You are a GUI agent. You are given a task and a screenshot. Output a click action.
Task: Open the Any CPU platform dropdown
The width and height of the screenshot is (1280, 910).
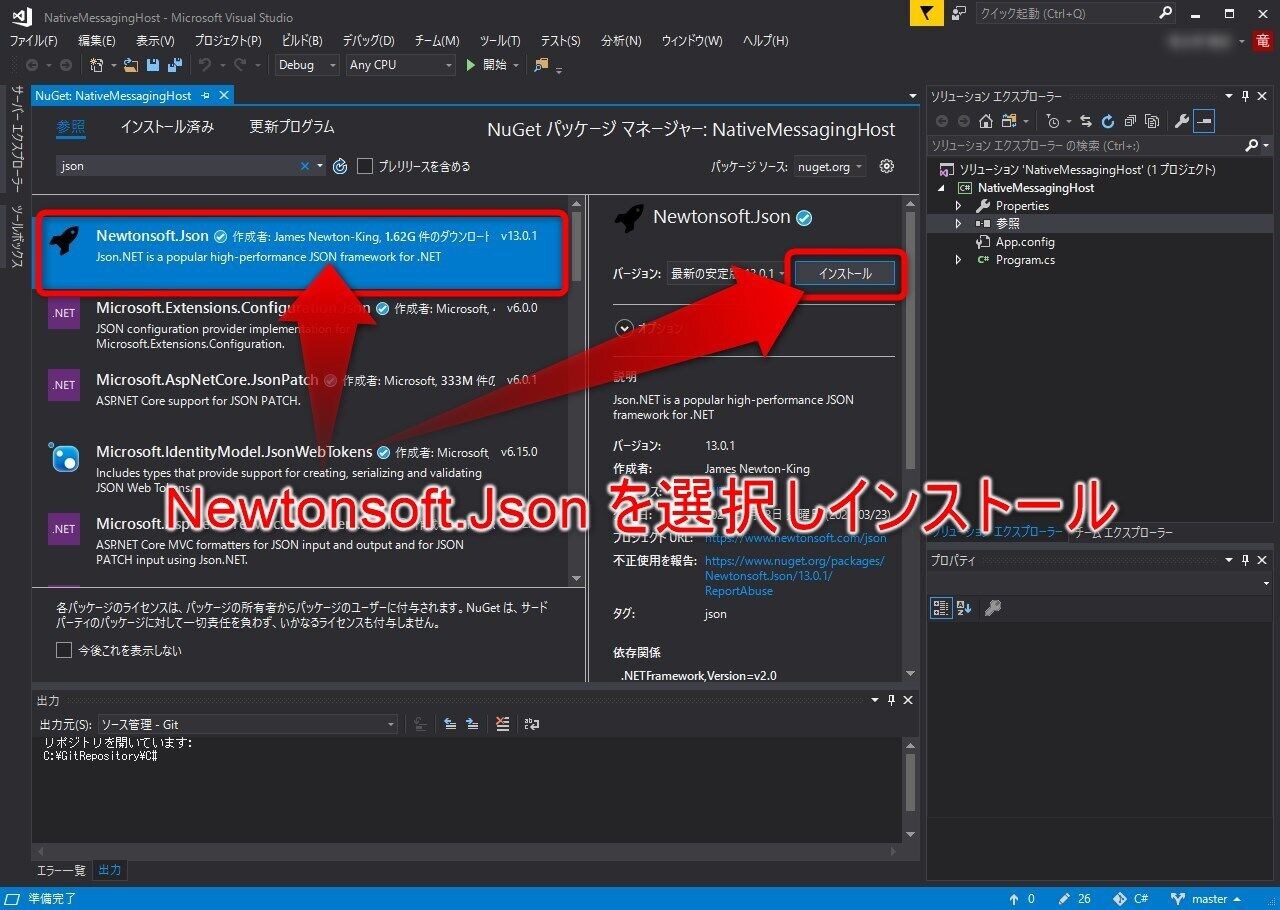(x=400, y=65)
